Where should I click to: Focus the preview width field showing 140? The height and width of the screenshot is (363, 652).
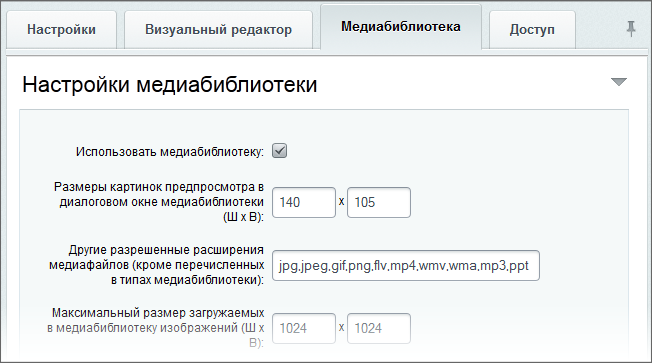click(x=304, y=202)
